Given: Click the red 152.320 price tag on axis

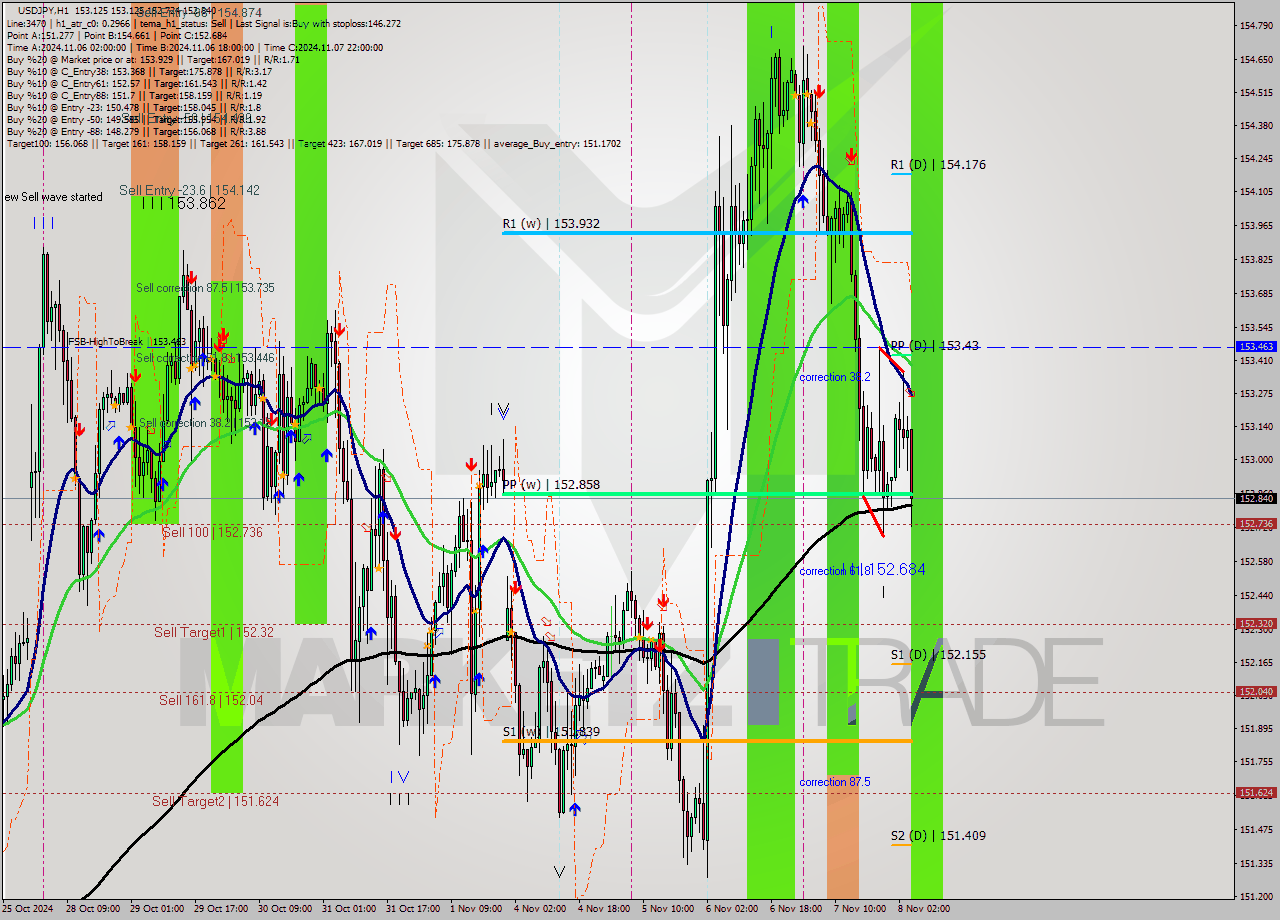Looking at the screenshot, I should [x=1256, y=624].
